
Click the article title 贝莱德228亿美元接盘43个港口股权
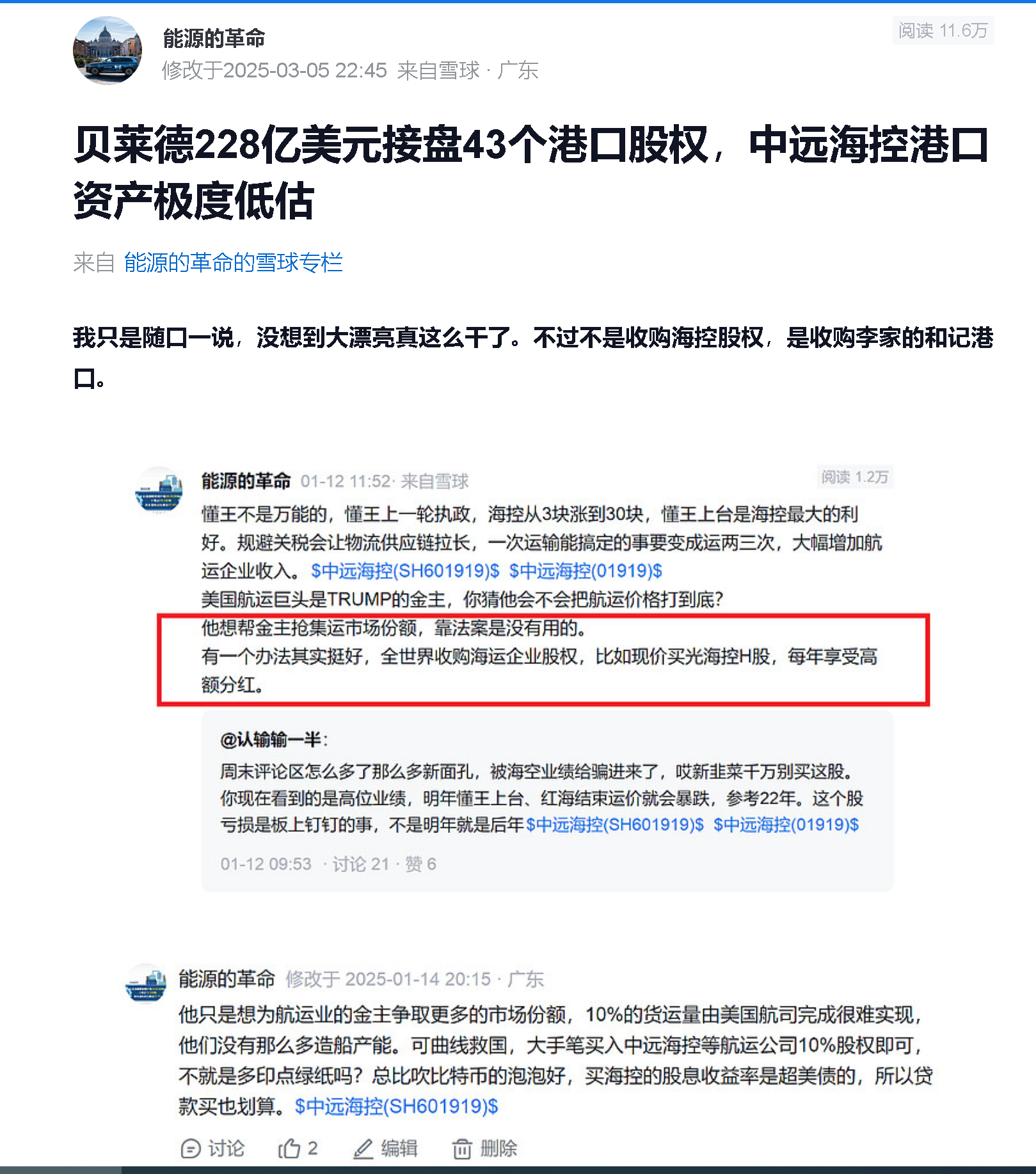coord(392,145)
